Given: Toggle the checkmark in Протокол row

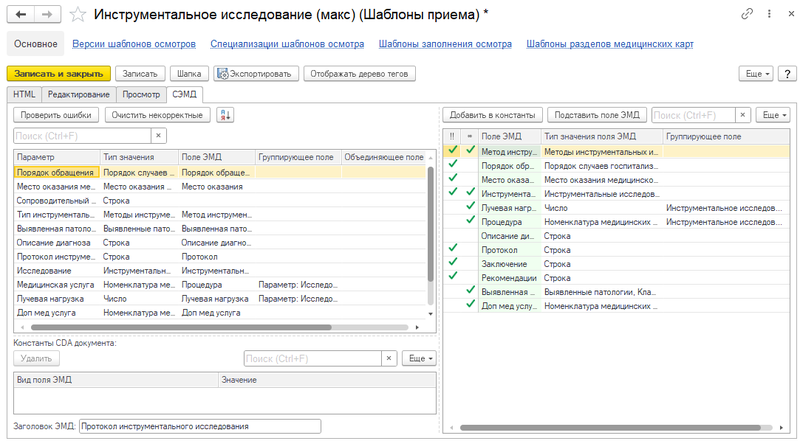Looking at the screenshot, I should [453, 248].
